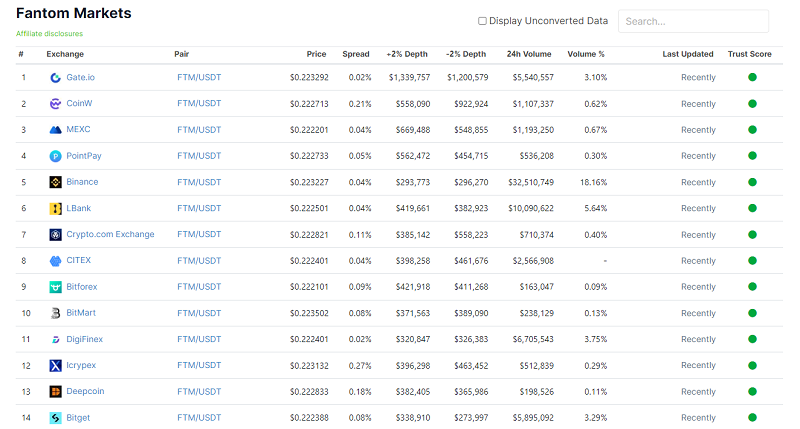Click the PointPay logo icon
Viewport: 800px width, 429px height.
click(x=56, y=156)
